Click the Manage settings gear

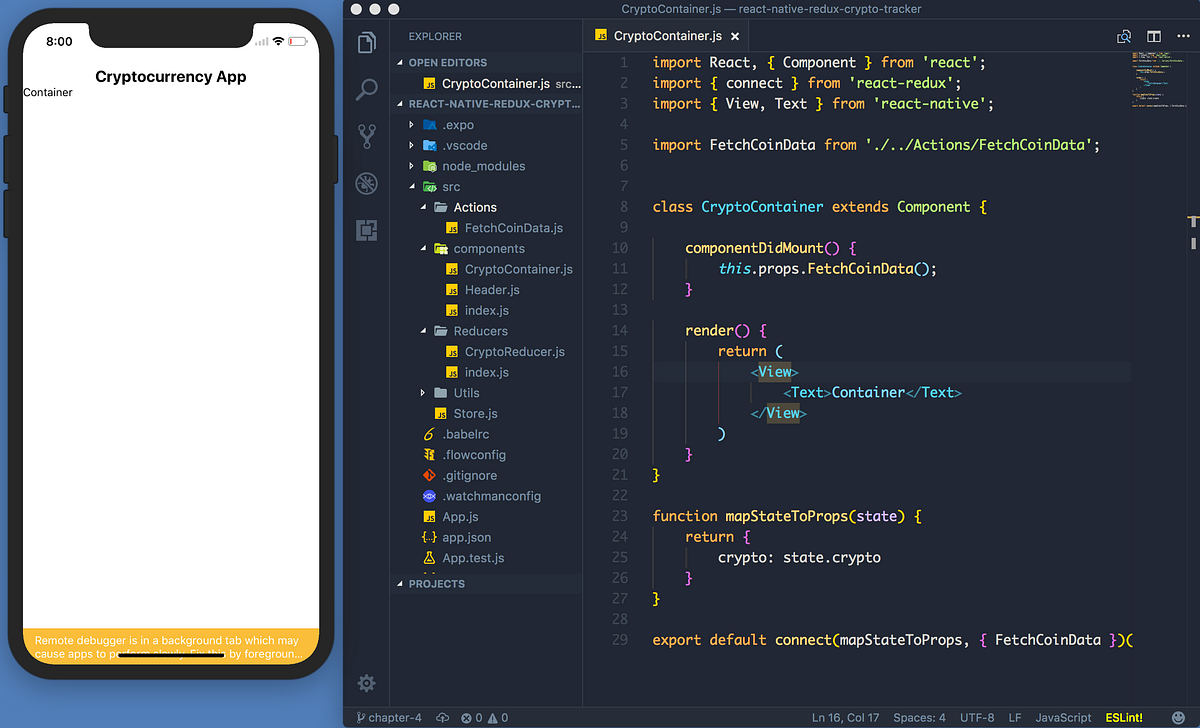(366, 683)
